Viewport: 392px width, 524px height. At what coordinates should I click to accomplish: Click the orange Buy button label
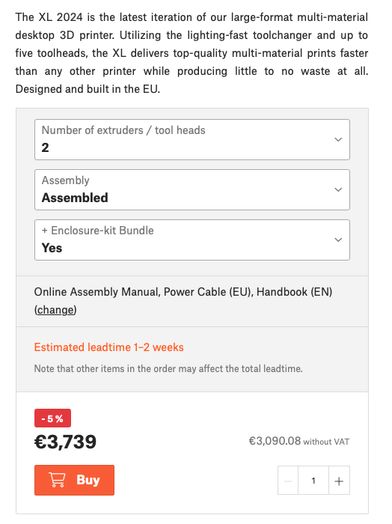click(88, 480)
